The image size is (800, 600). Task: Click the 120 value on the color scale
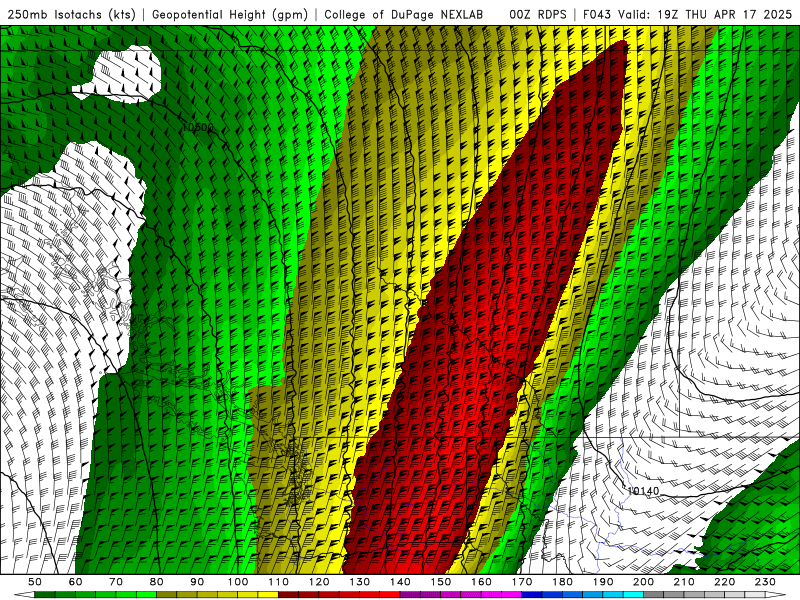click(319, 582)
